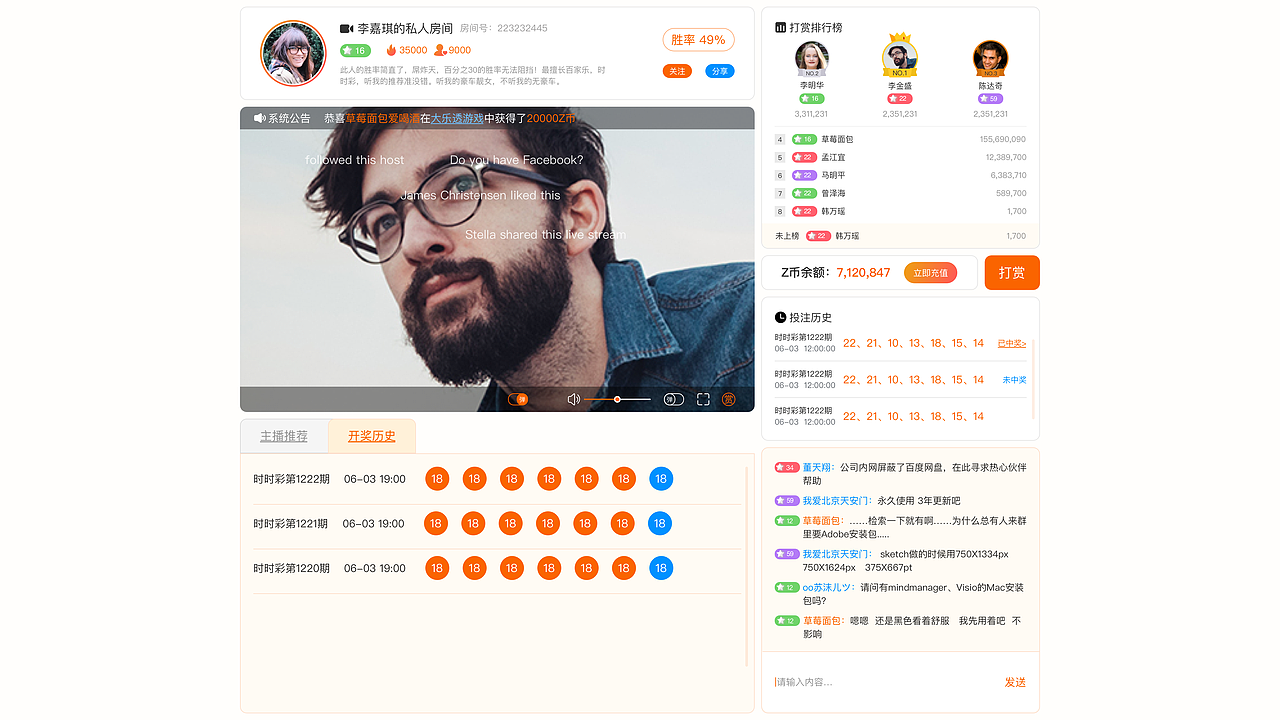Screen dimensions: 1280x720
Task: Click the orange 赏 reward icon in player controls
Action: click(x=729, y=399)
